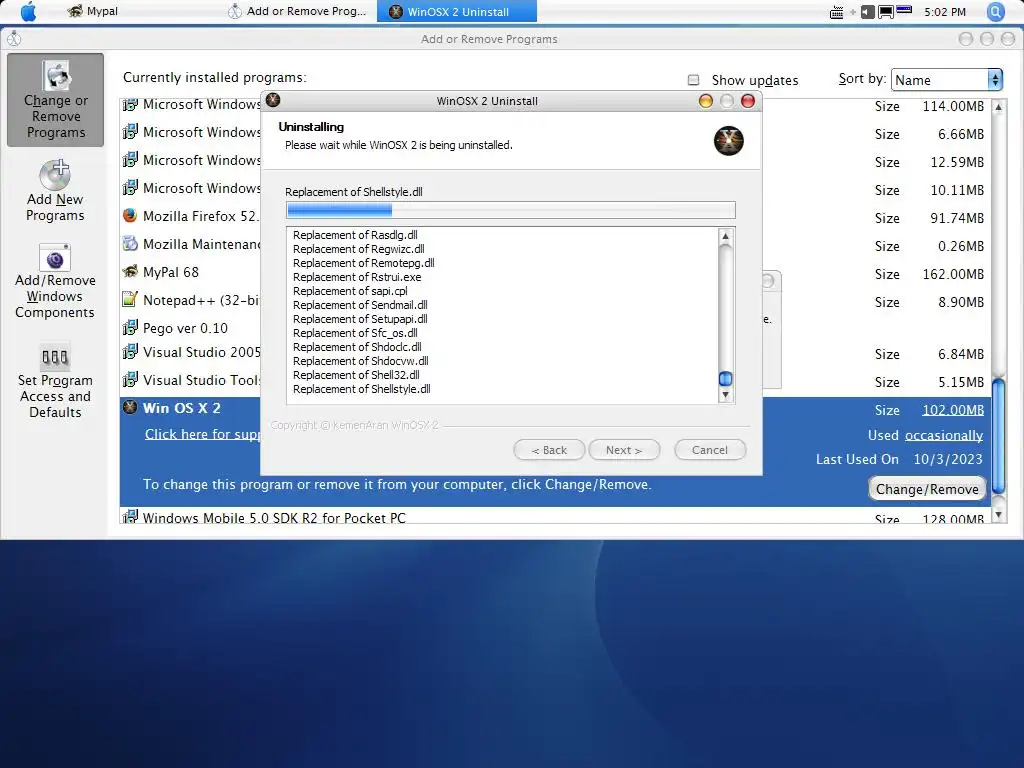Viewport: 1024px width, 768px height.
Task: Open Add New Programs sidebar icon
Action: click(x=56, y=191)
